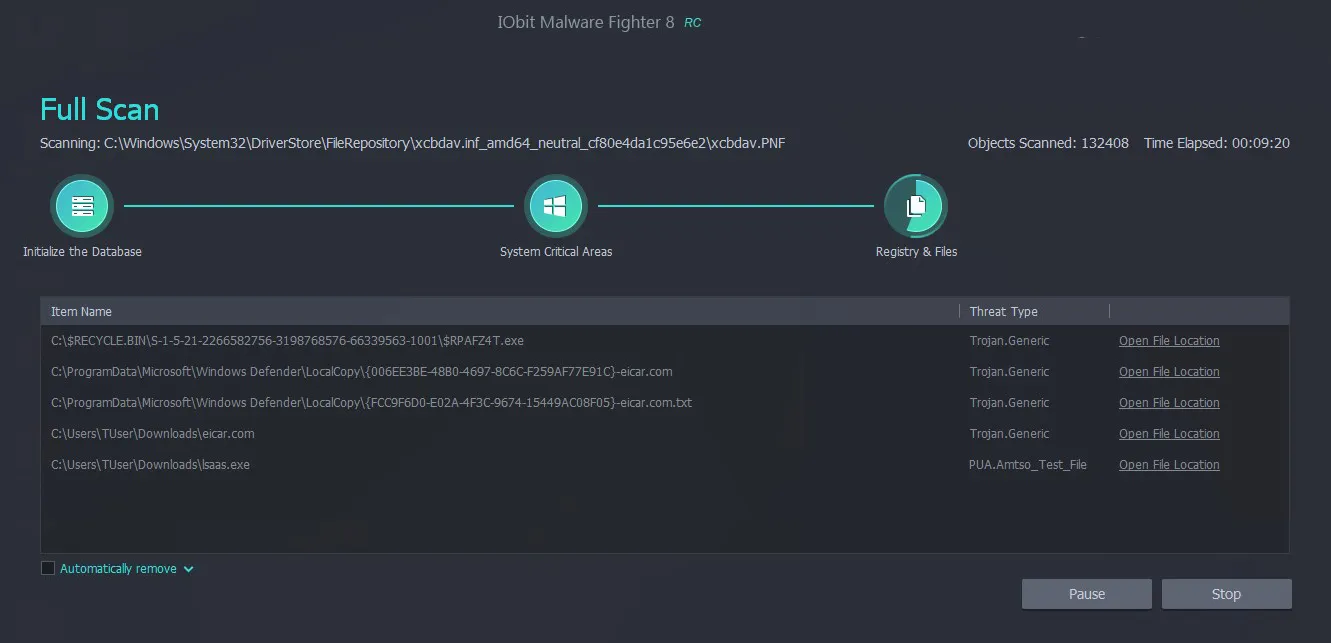Click the scan progress line between stages

coord(320,205)
